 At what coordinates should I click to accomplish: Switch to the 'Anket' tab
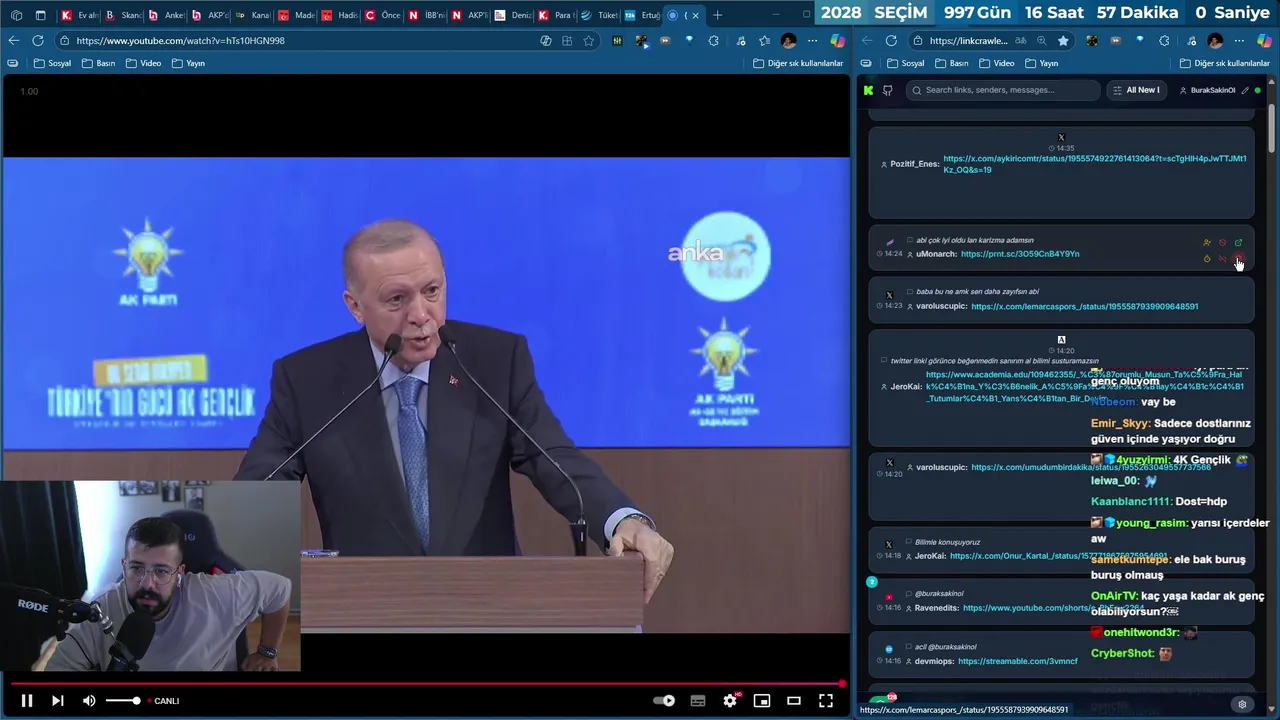(x=167, y=15)
